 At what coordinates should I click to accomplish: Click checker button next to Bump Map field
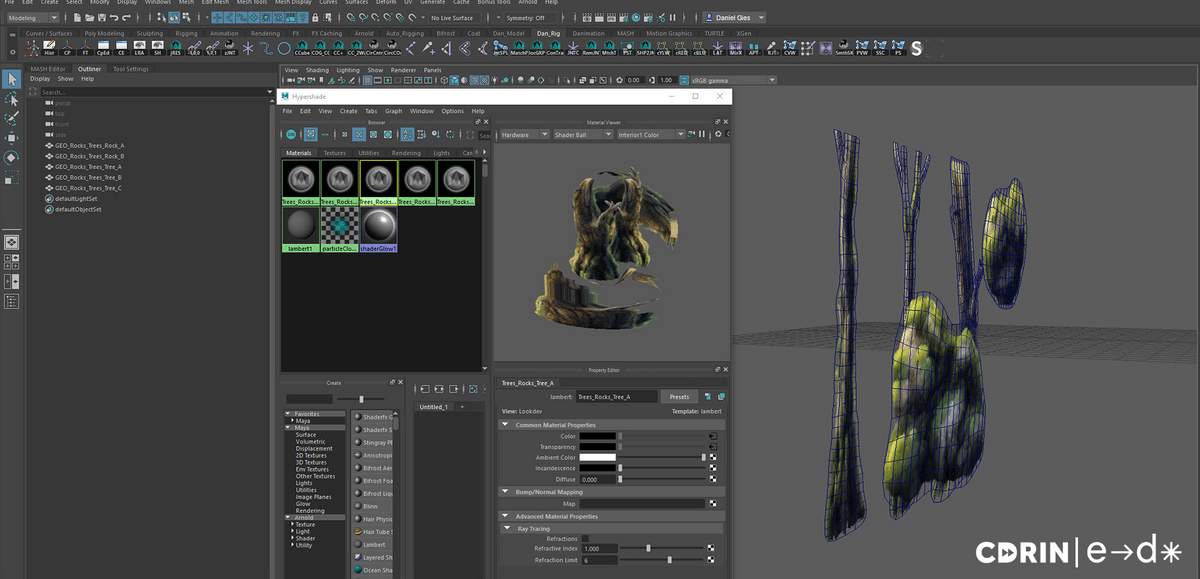pos(713,504)
